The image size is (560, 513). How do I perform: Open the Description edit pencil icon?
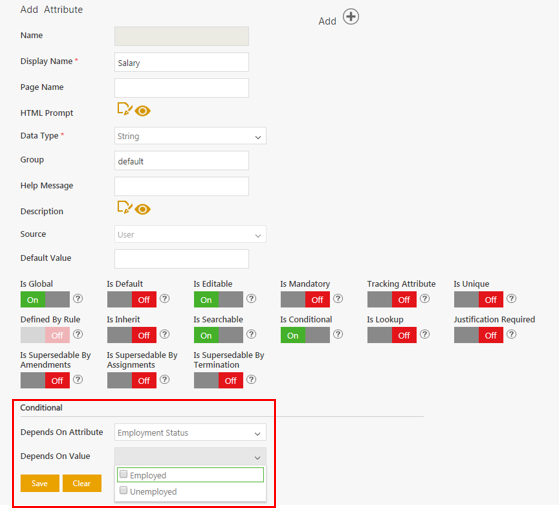click(x=125, y=207)
